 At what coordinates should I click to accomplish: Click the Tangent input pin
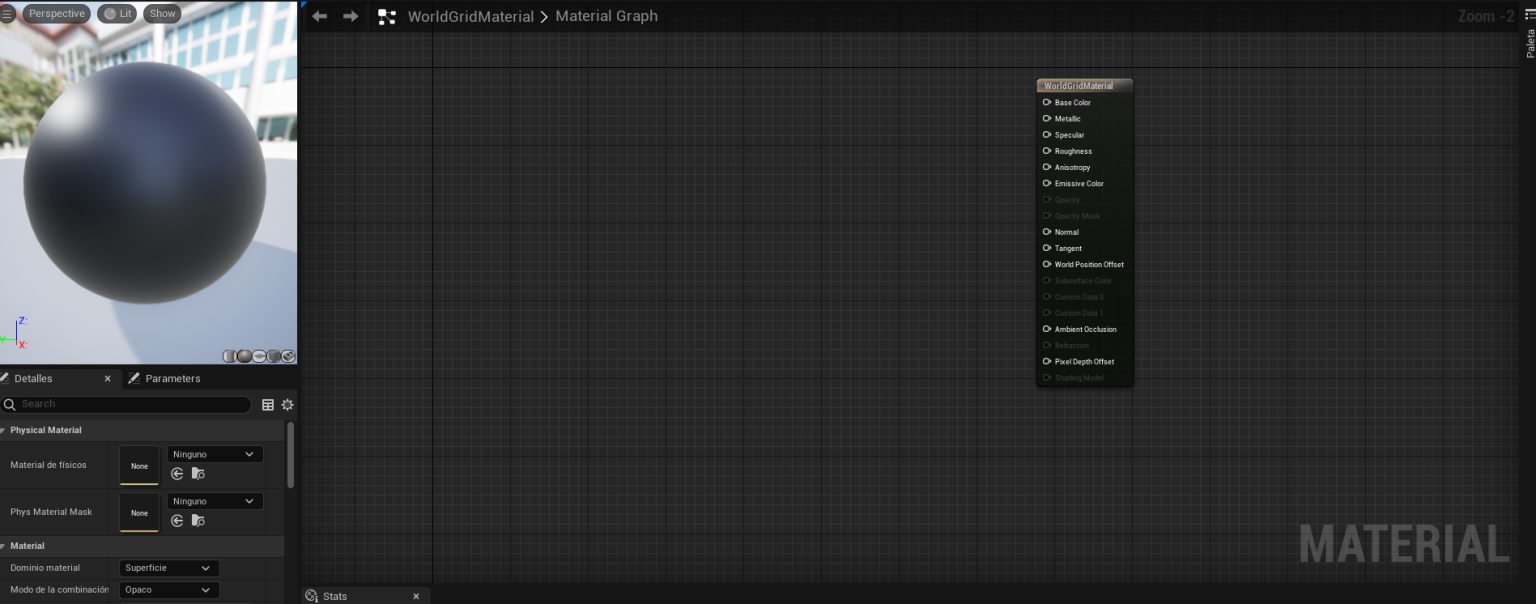(x=1047, y=248)
